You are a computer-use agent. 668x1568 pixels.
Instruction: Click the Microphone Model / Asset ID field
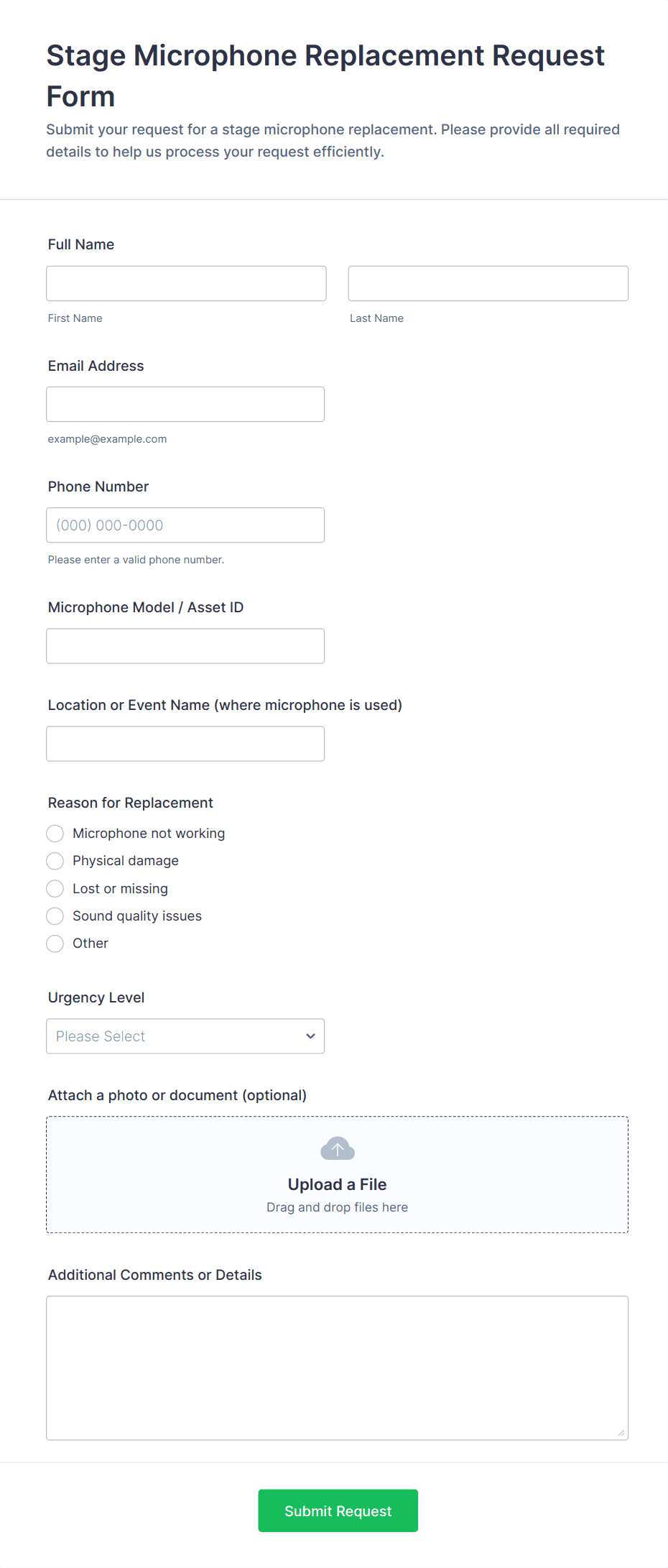tap(185, 645)
